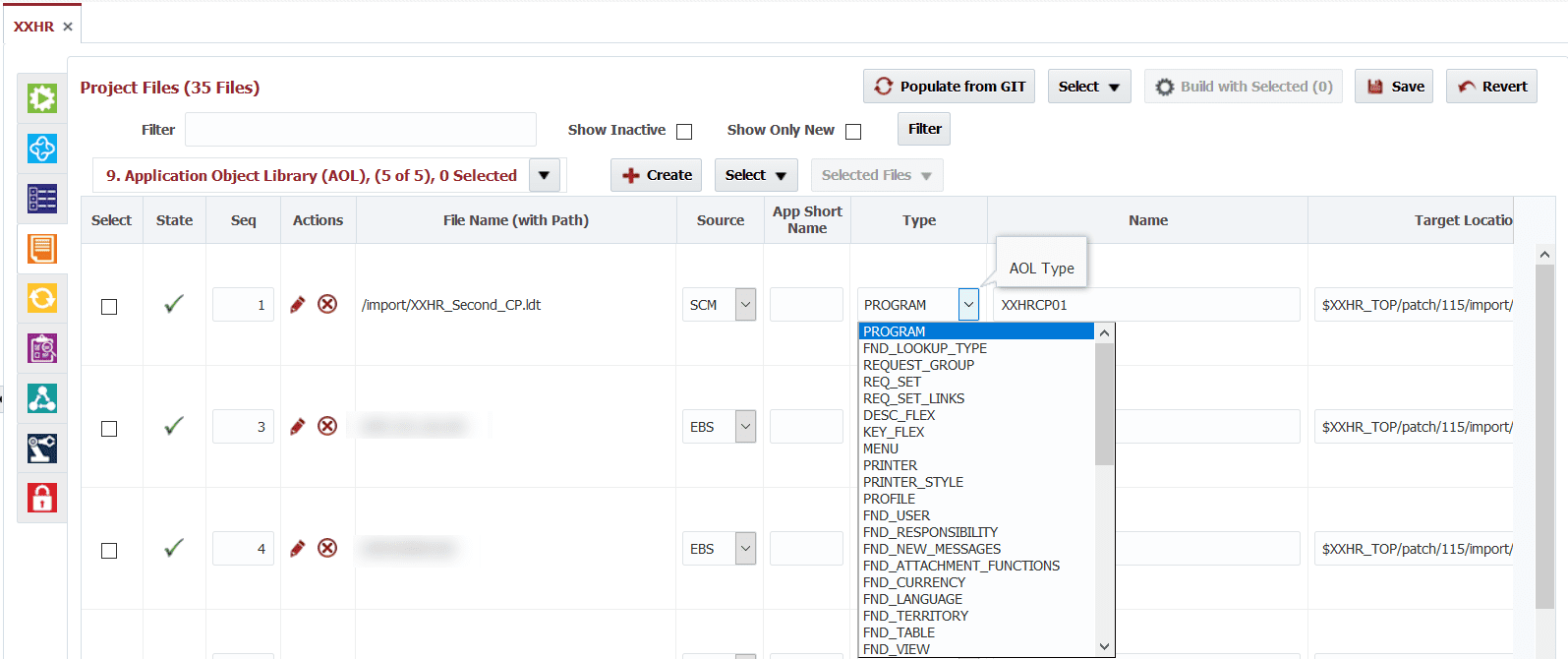Delete row 3 using the red X icon

[327, 426]
